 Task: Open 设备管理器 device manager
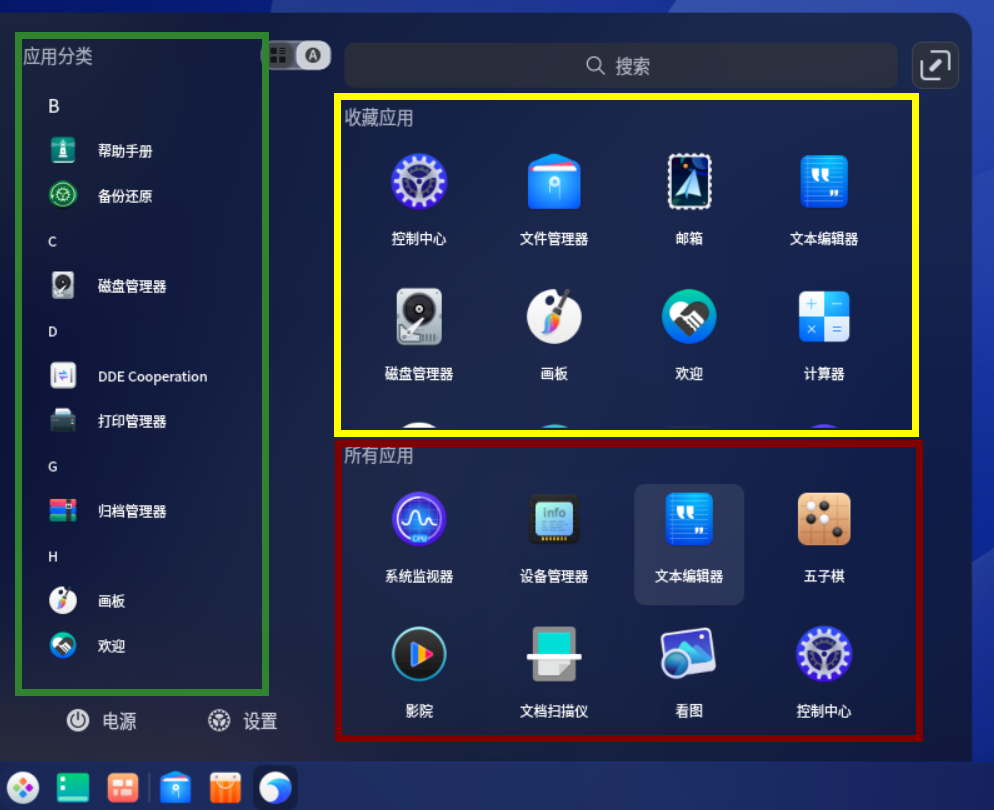point(553,537)
